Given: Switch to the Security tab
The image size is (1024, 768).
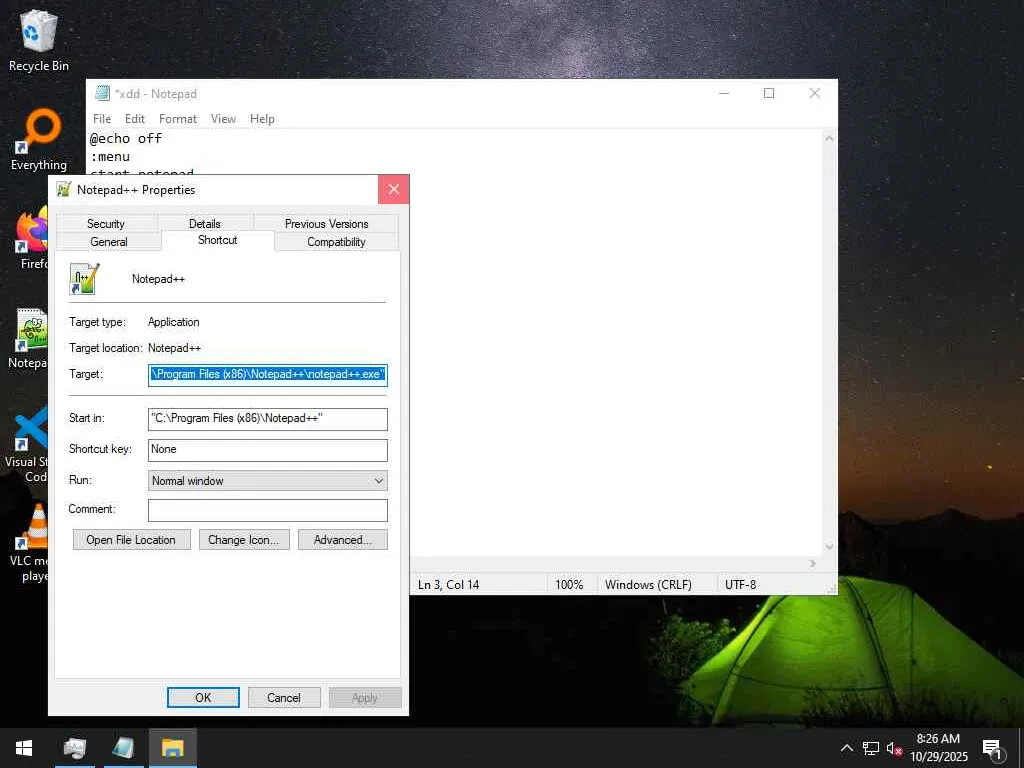Looking at the screenshot, I should coord(106,223).
